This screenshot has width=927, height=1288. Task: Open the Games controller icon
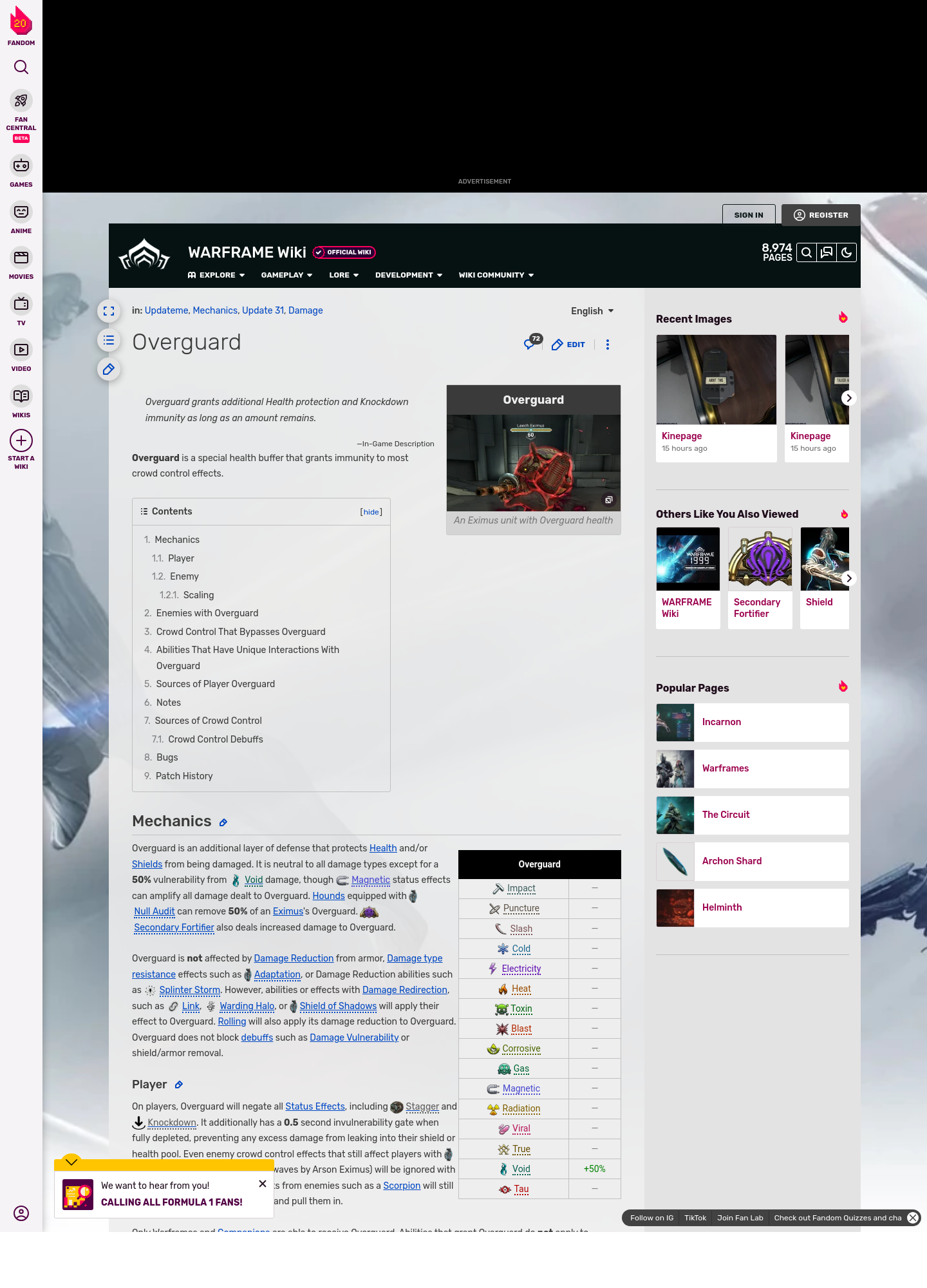(21, 166)
